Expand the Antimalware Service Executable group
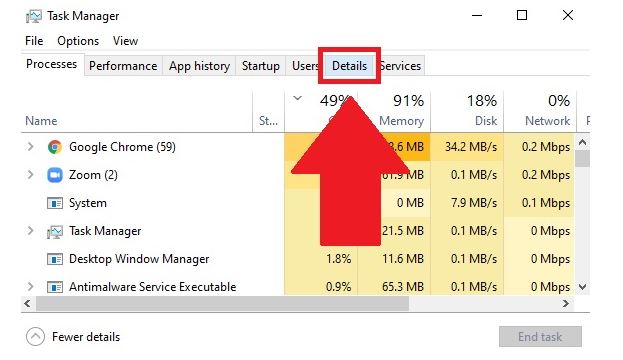Screen dimensions: 623x360 30,286
